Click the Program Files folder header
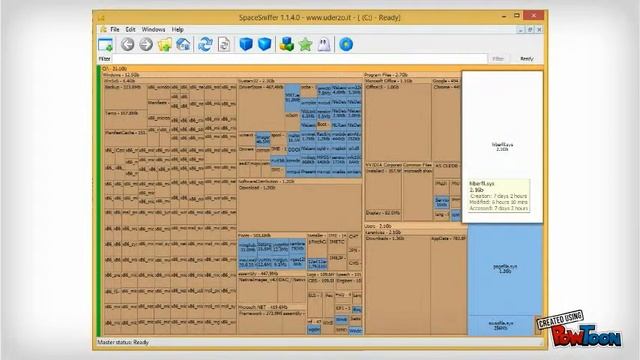 (412, 75)
